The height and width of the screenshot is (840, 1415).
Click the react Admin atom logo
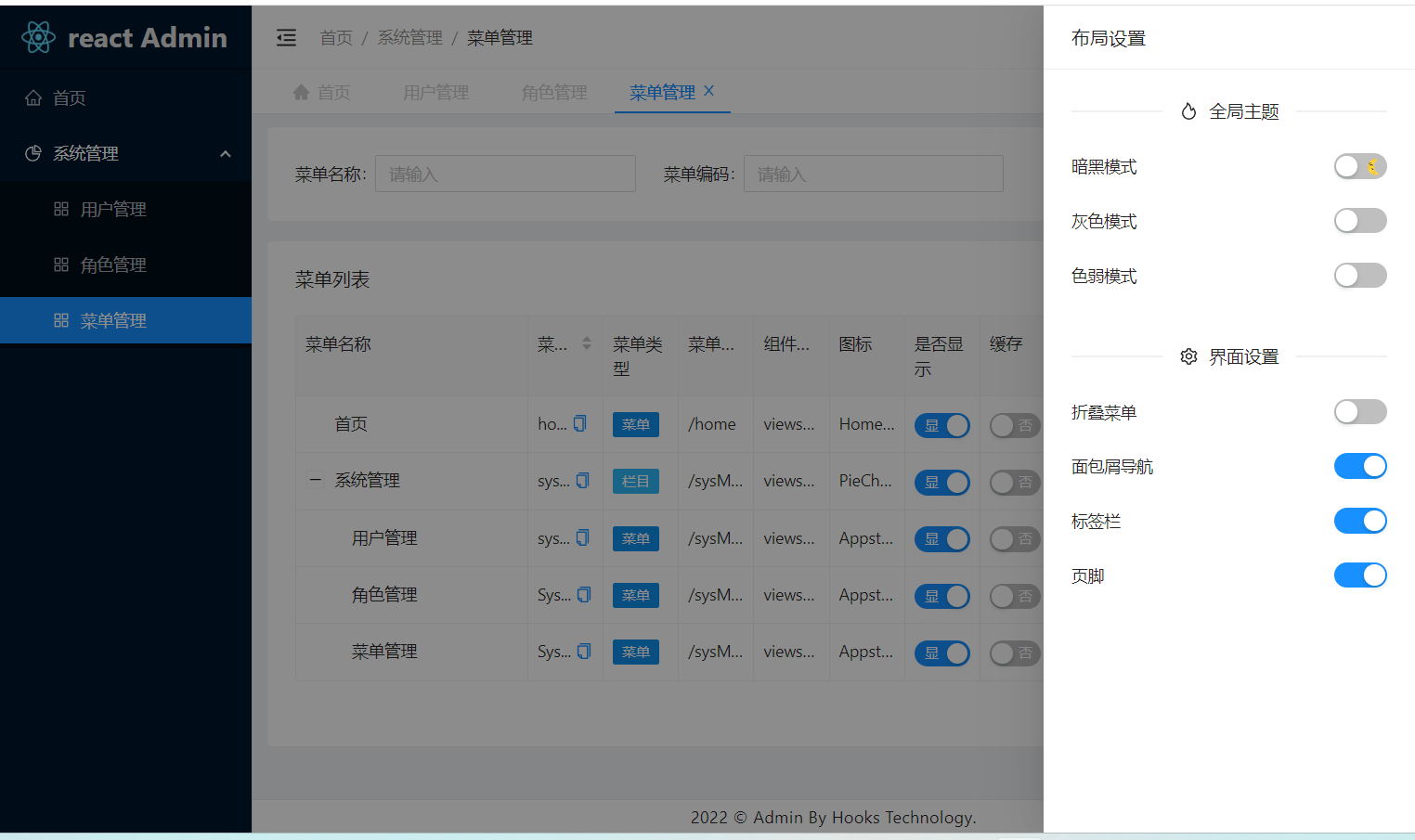(38, 37)
